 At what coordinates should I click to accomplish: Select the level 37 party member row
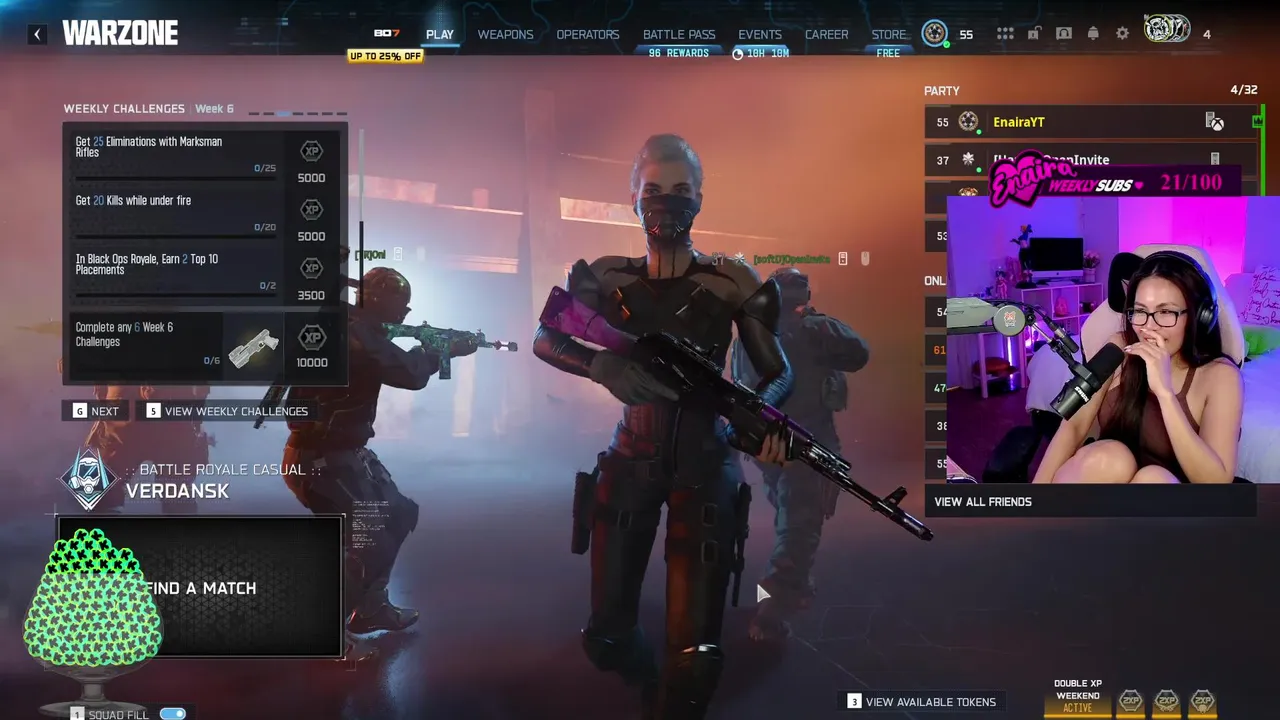[x=1090, y=160]
